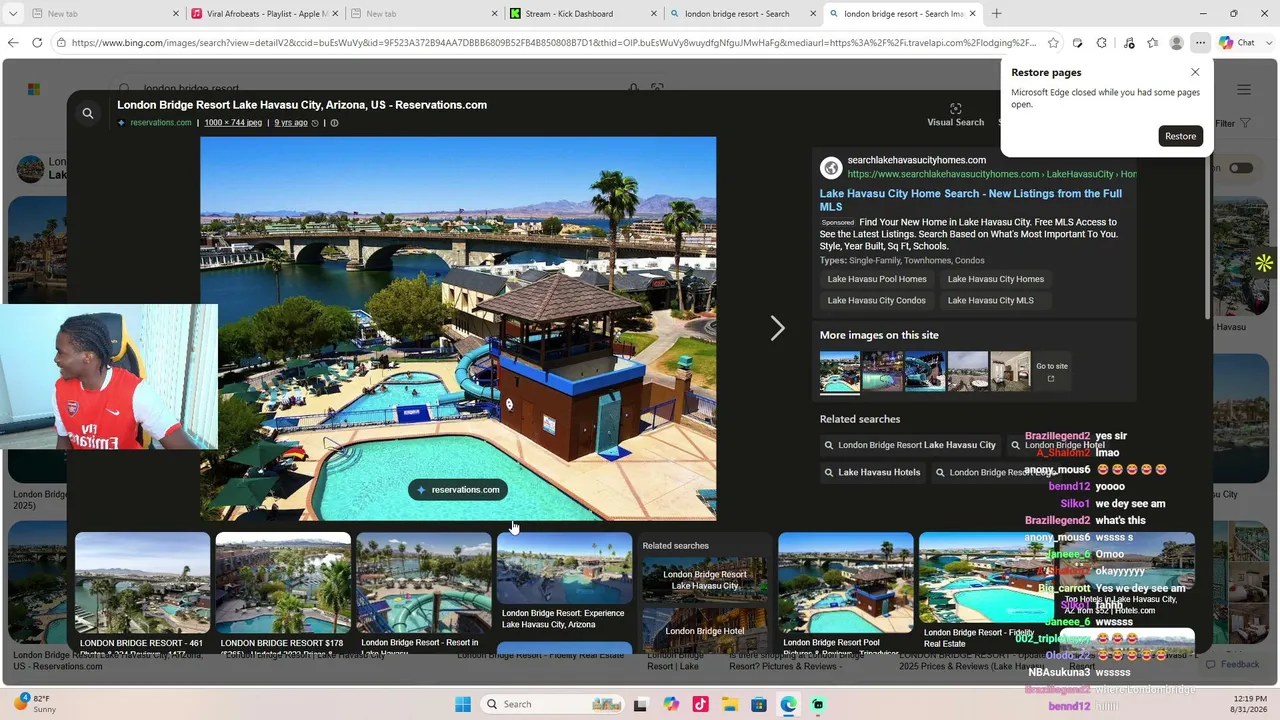Viewport: 1280px width, 720px height.
Task: Open File Explorer from the taskbar
Action: coord(729,704)
